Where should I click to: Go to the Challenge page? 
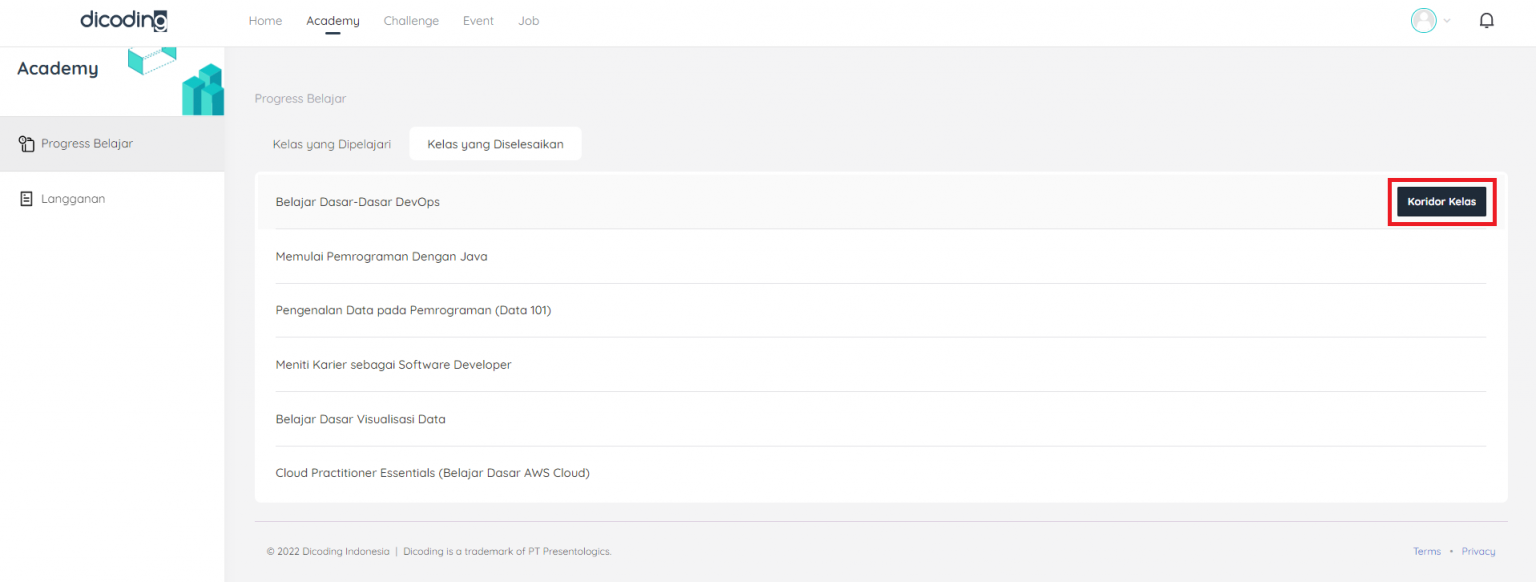point(411,21)
